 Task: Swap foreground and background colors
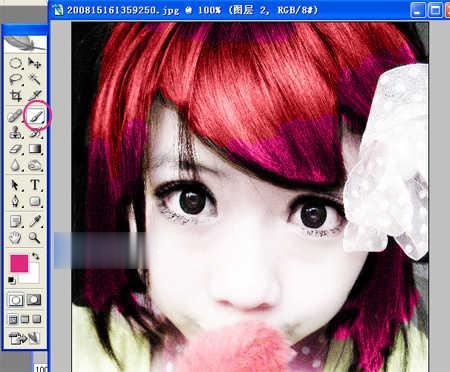point(35,256)
